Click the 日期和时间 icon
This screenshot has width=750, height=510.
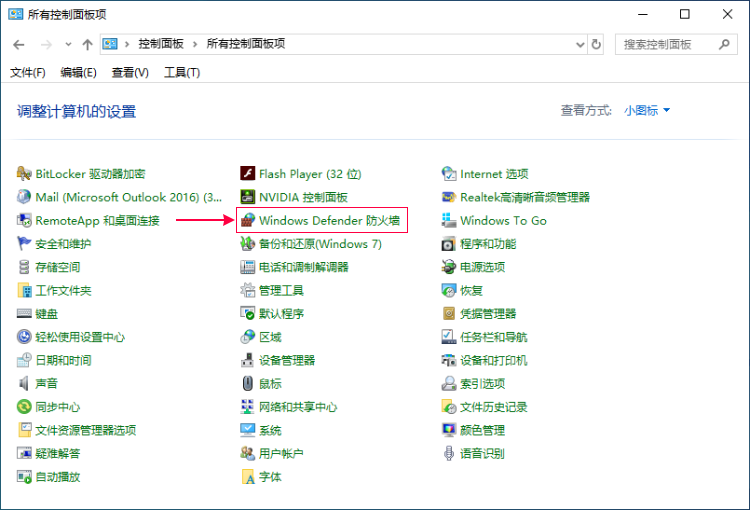(x=24, y=360)
